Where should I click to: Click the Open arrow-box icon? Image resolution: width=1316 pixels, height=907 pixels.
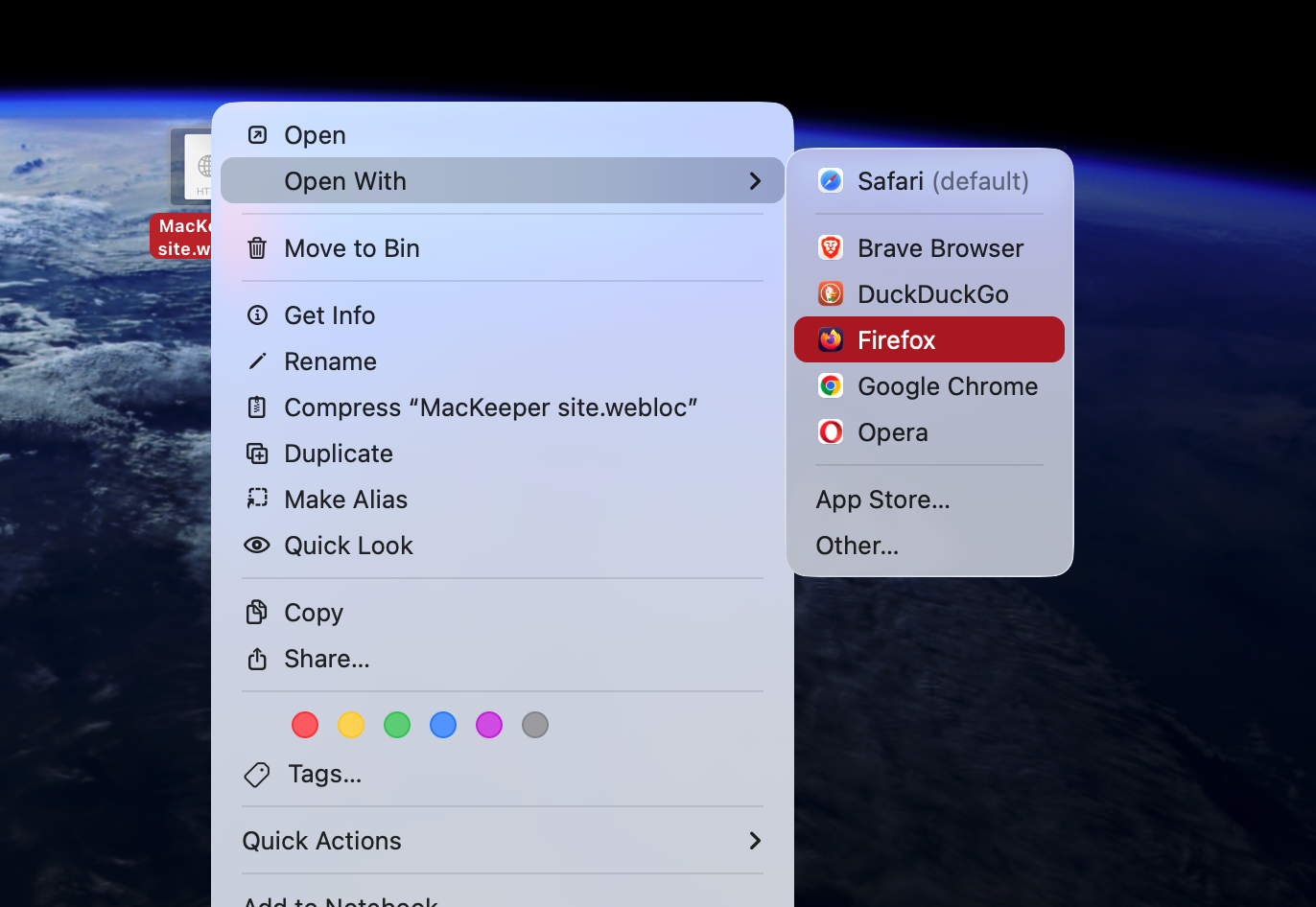tap(257, 134)
